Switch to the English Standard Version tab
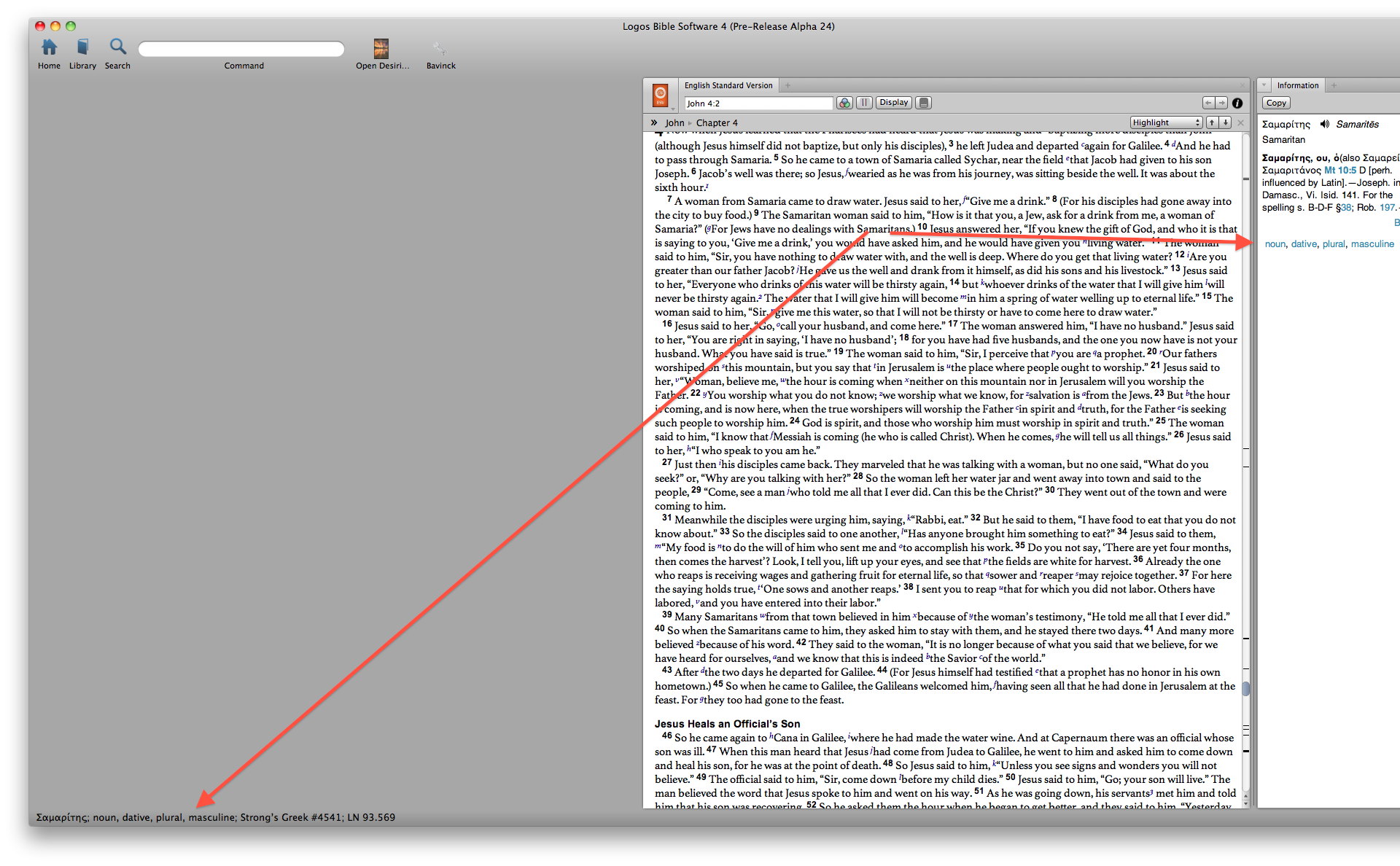The width and height of the screenshot is (1400, 866). (728, 85)
